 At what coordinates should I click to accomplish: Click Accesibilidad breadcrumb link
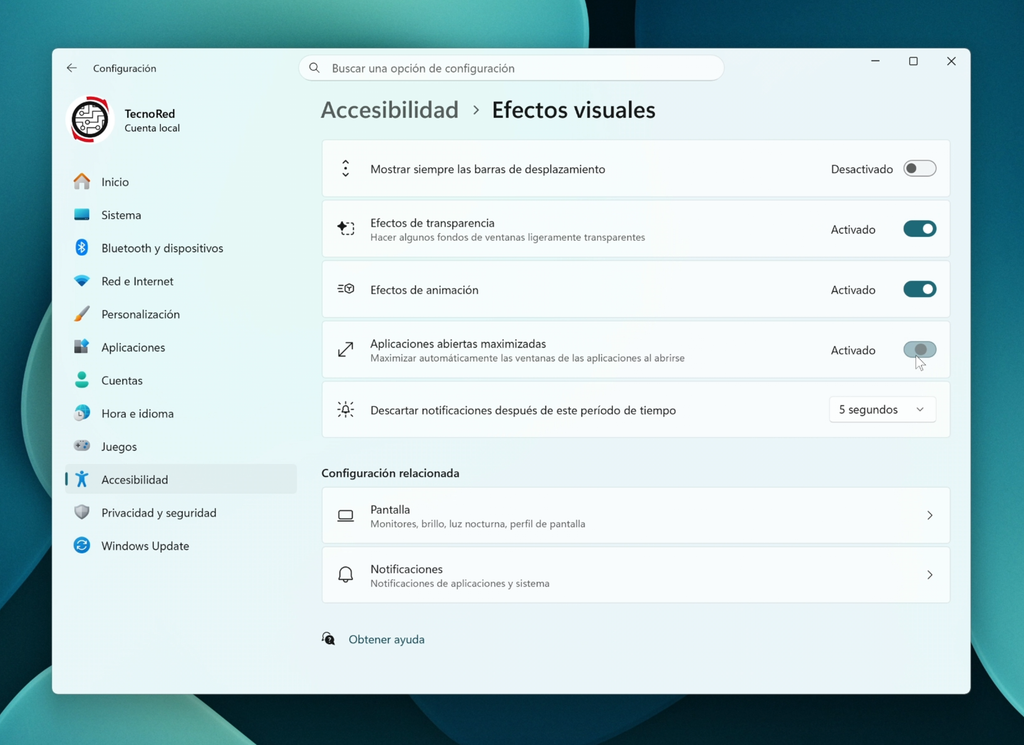tap(390, 110)
